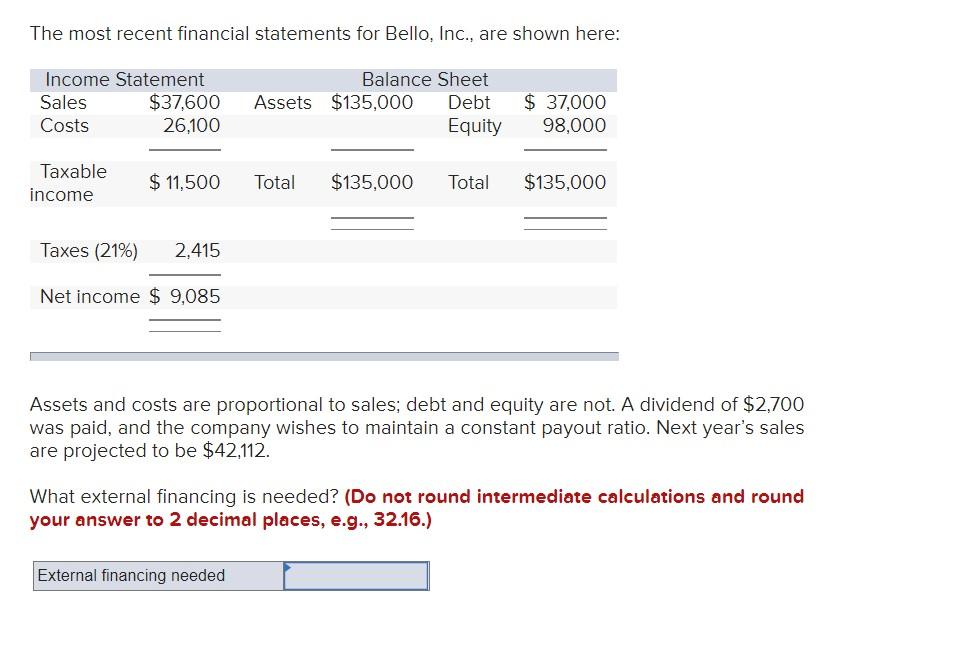This screenshot has width=954, height=661.
Task: Click the Sales figure $37,600
Action: (180, 102)
